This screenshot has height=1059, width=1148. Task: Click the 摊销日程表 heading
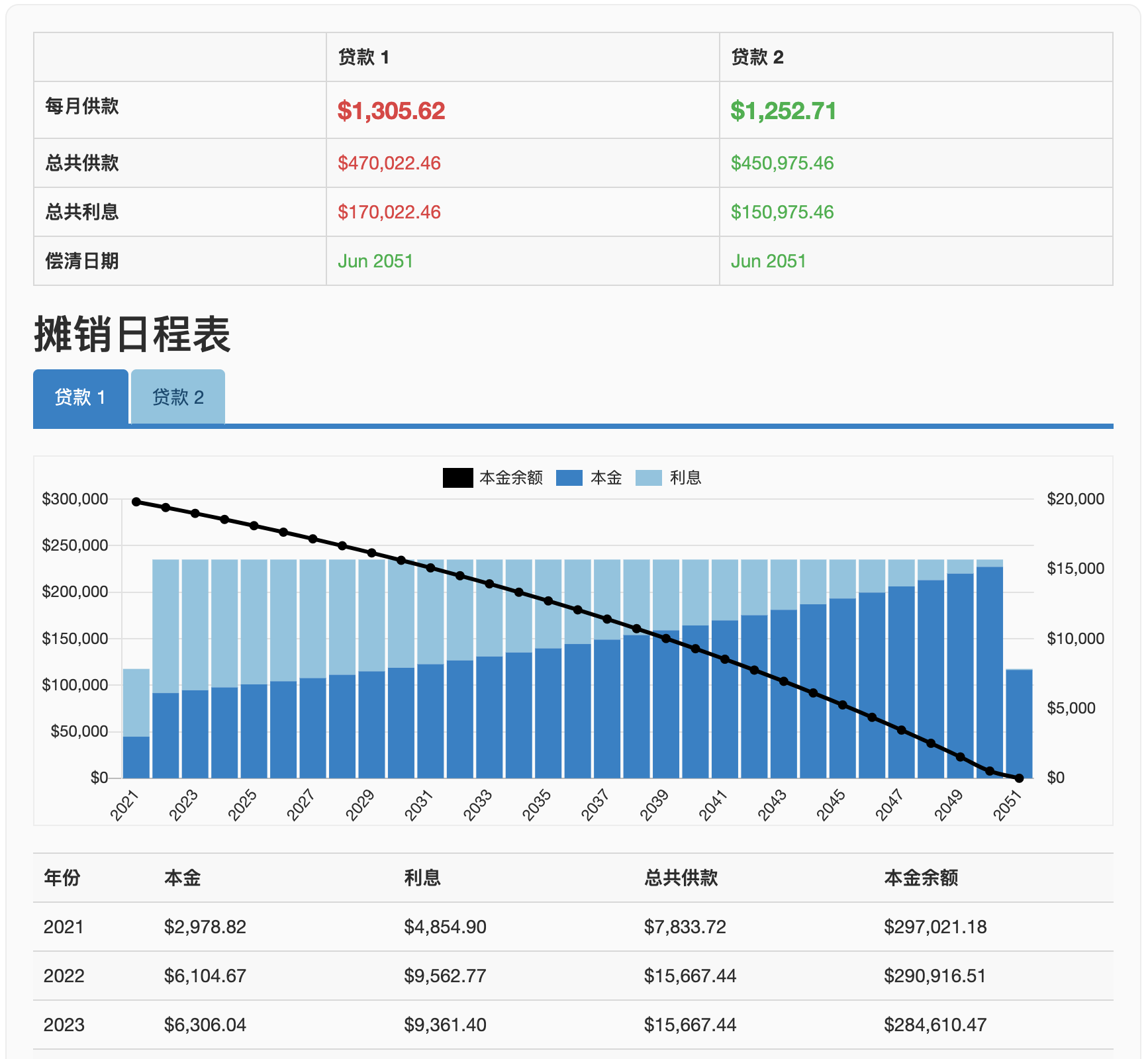click(x=132, y=334)
